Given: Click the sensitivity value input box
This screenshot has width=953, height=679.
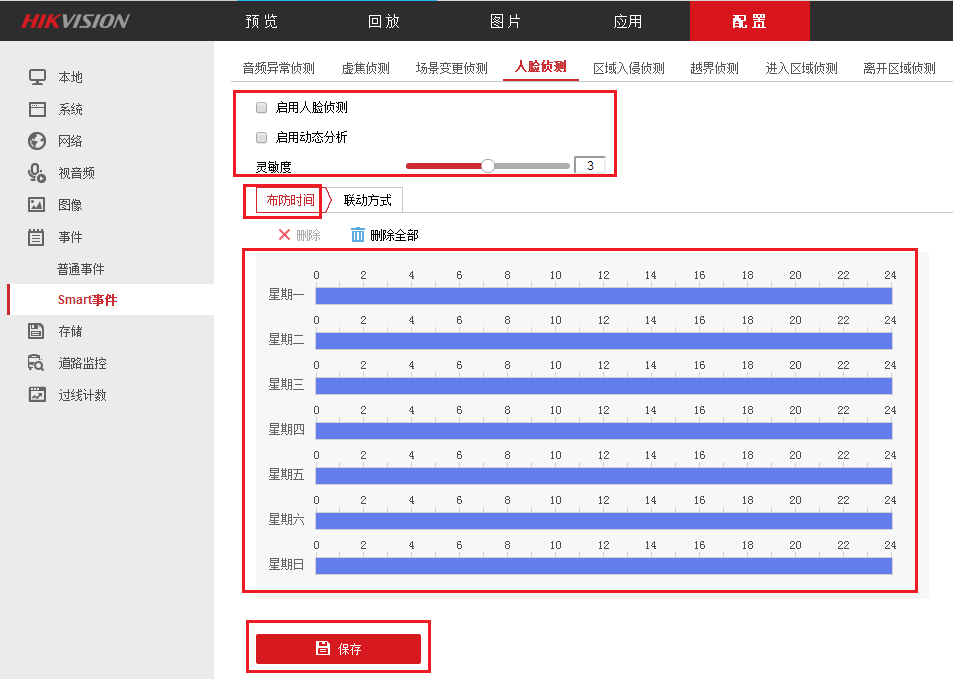Looking at the screenshot, I should pos(589,166).
